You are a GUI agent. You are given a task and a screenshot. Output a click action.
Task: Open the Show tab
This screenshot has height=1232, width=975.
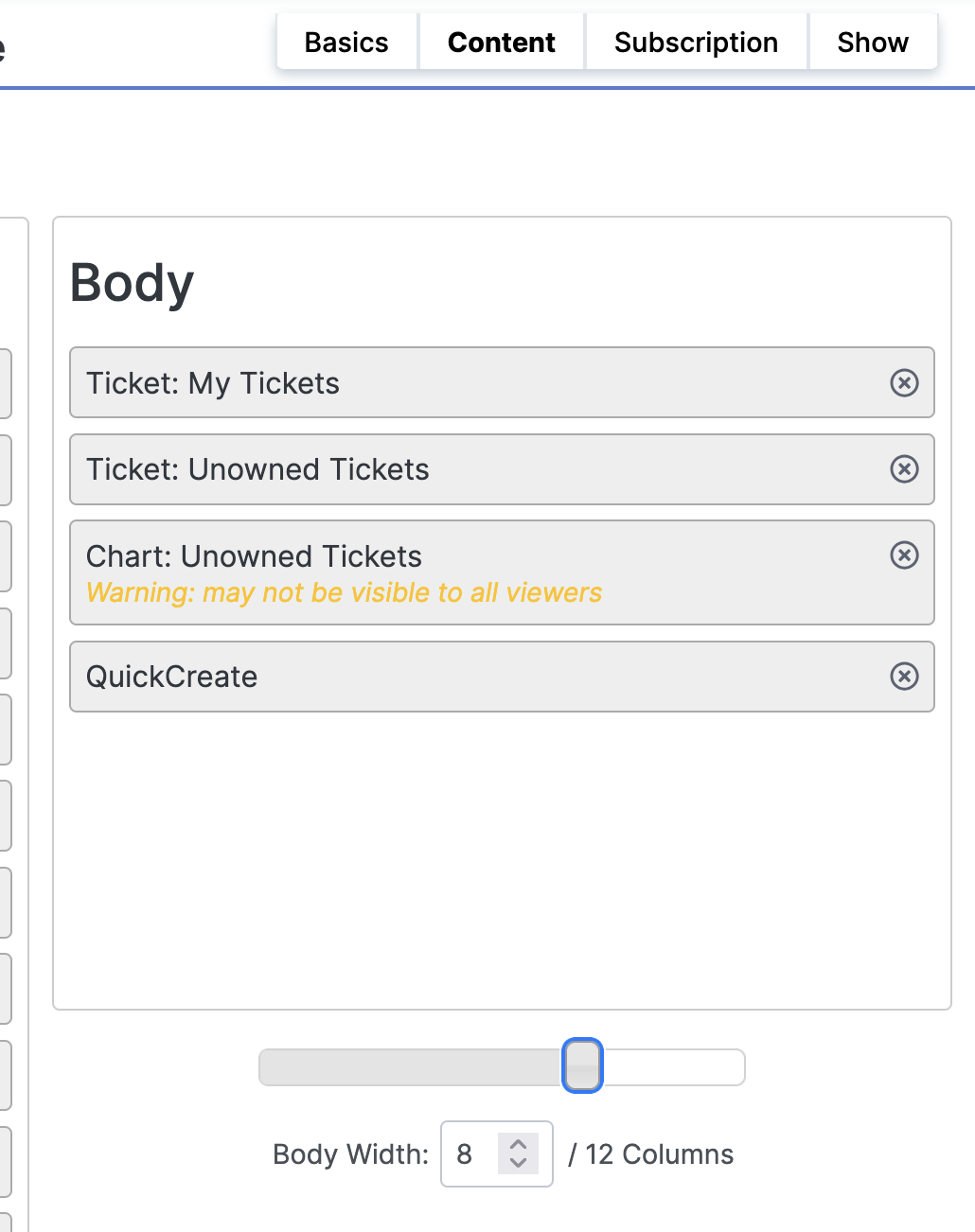[873, 43]
